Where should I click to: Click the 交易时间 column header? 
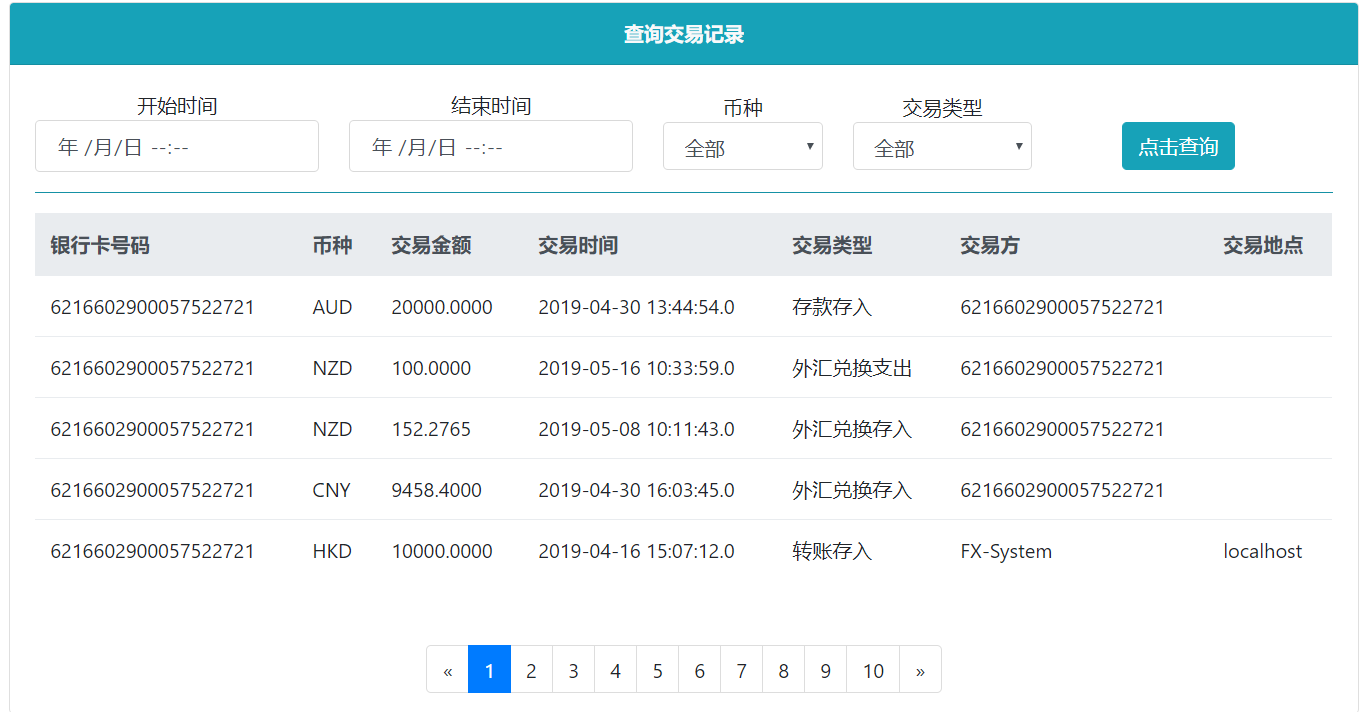578,245
